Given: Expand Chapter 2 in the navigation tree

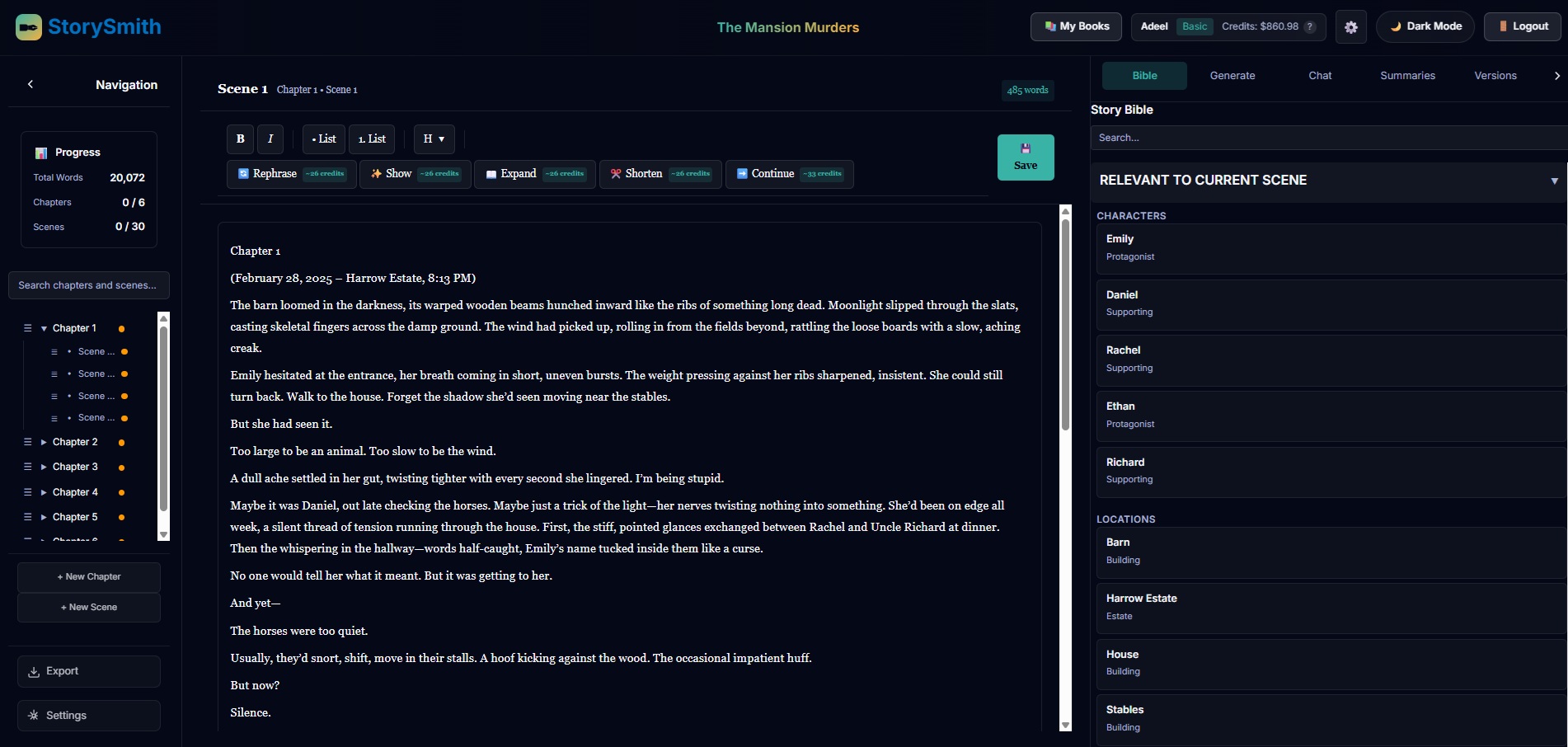Looking at the screenshot, I should 43,442.
